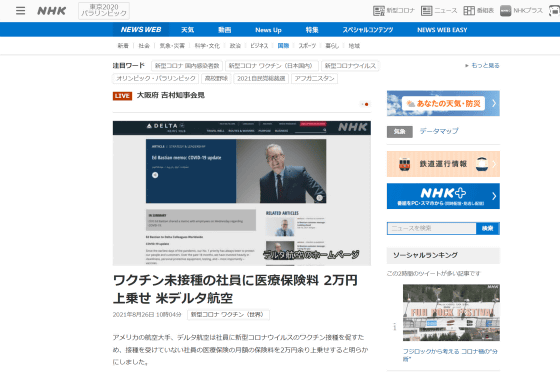Select the red carousel indicator dot
560x372 pixels.
[x=367, y=104]
